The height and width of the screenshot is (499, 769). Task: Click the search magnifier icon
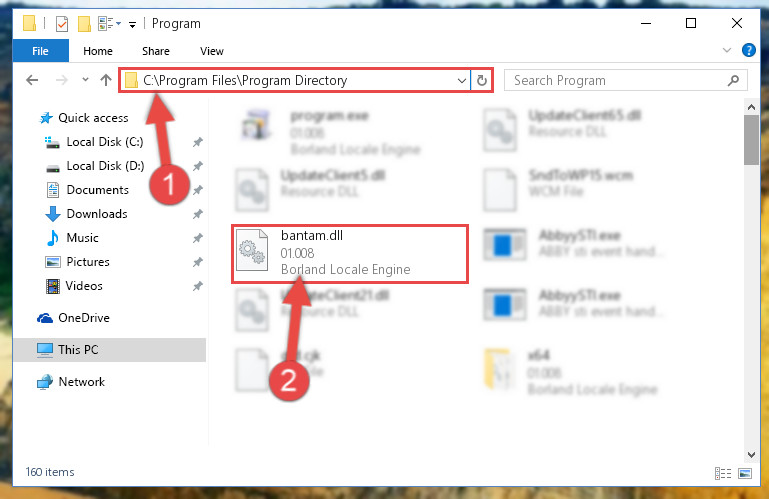point(733,80)
